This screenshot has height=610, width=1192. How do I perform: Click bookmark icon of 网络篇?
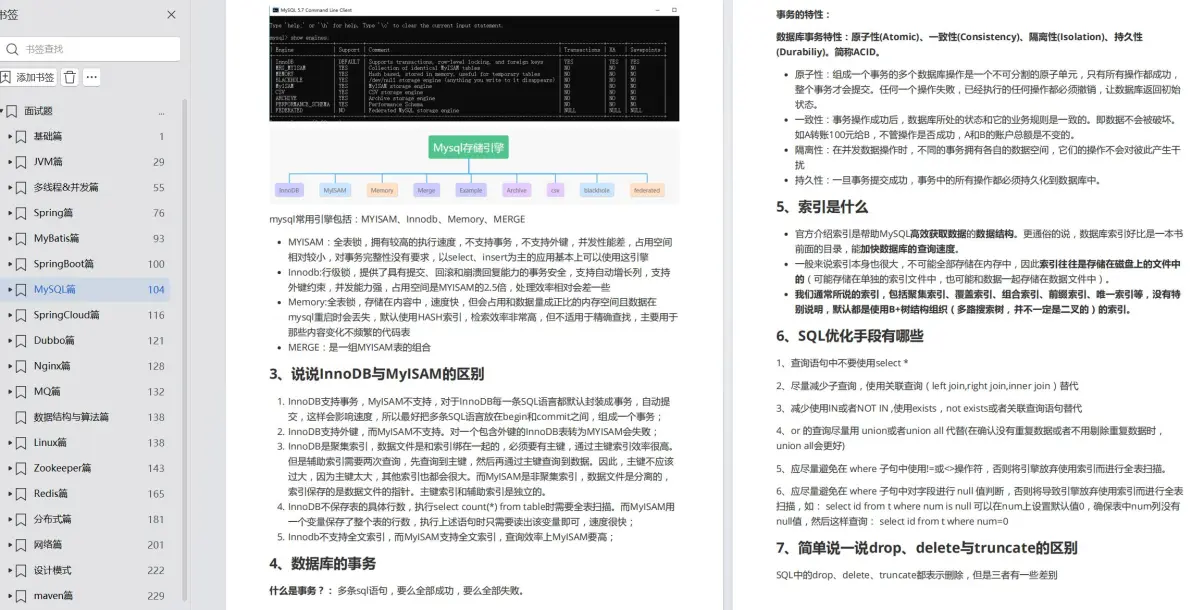[x=21, y=545]
